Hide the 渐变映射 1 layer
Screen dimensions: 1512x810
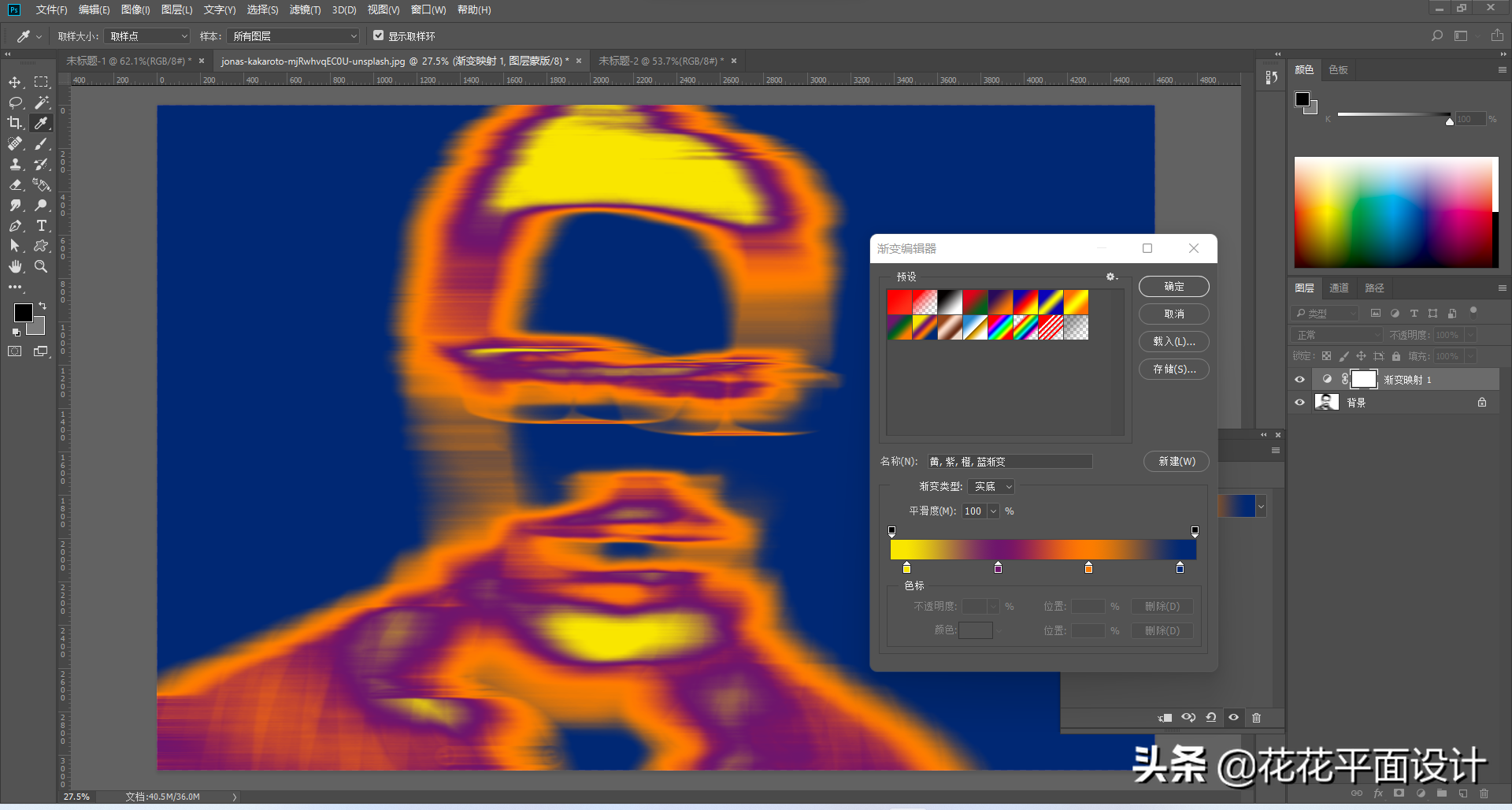click(1299, 380)
